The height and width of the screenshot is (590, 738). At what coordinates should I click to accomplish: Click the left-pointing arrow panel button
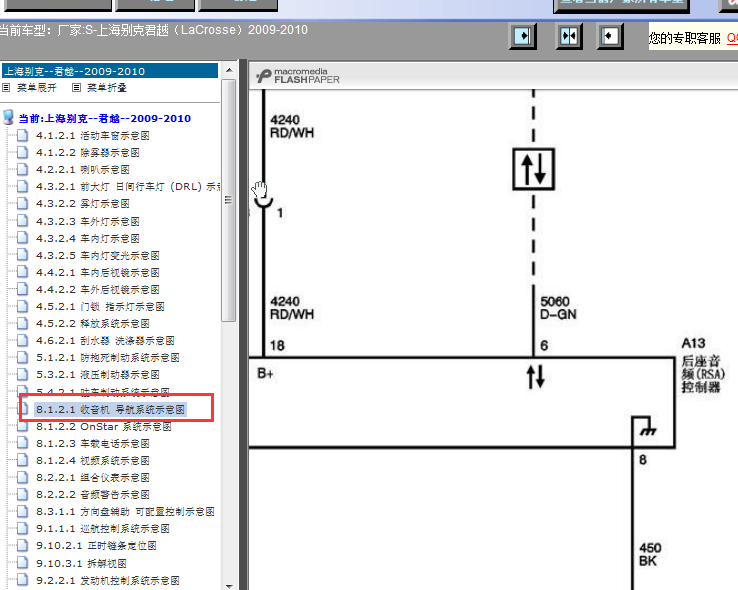(x=610, y=36)
